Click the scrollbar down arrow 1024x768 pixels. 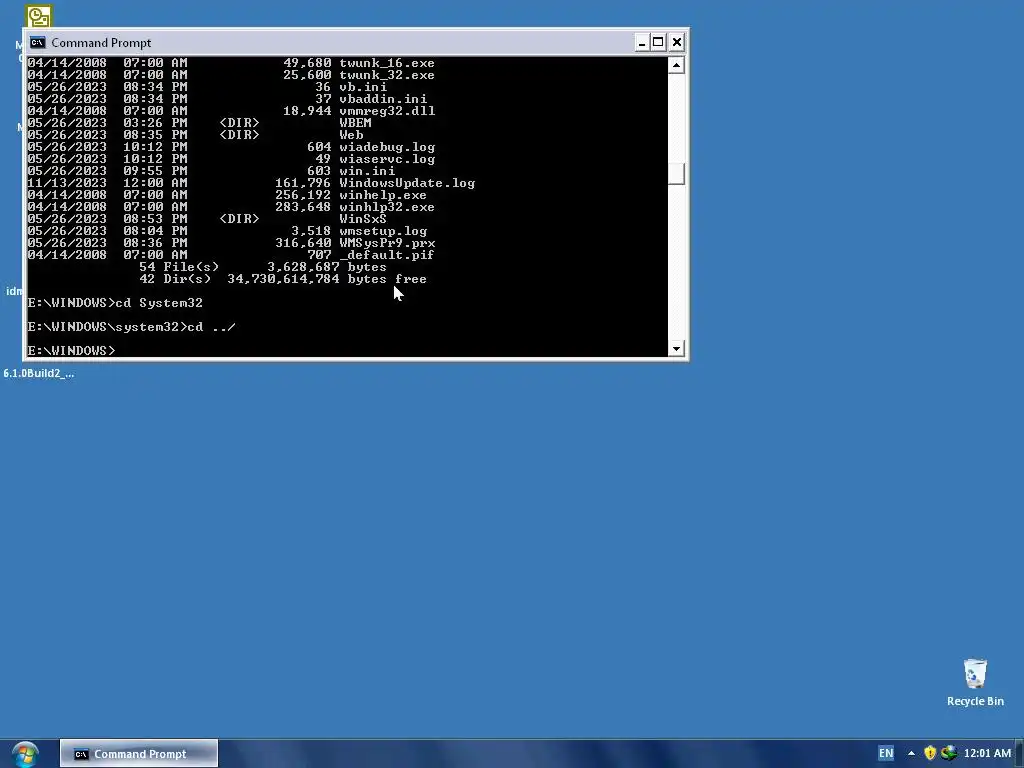pos(676,348)
